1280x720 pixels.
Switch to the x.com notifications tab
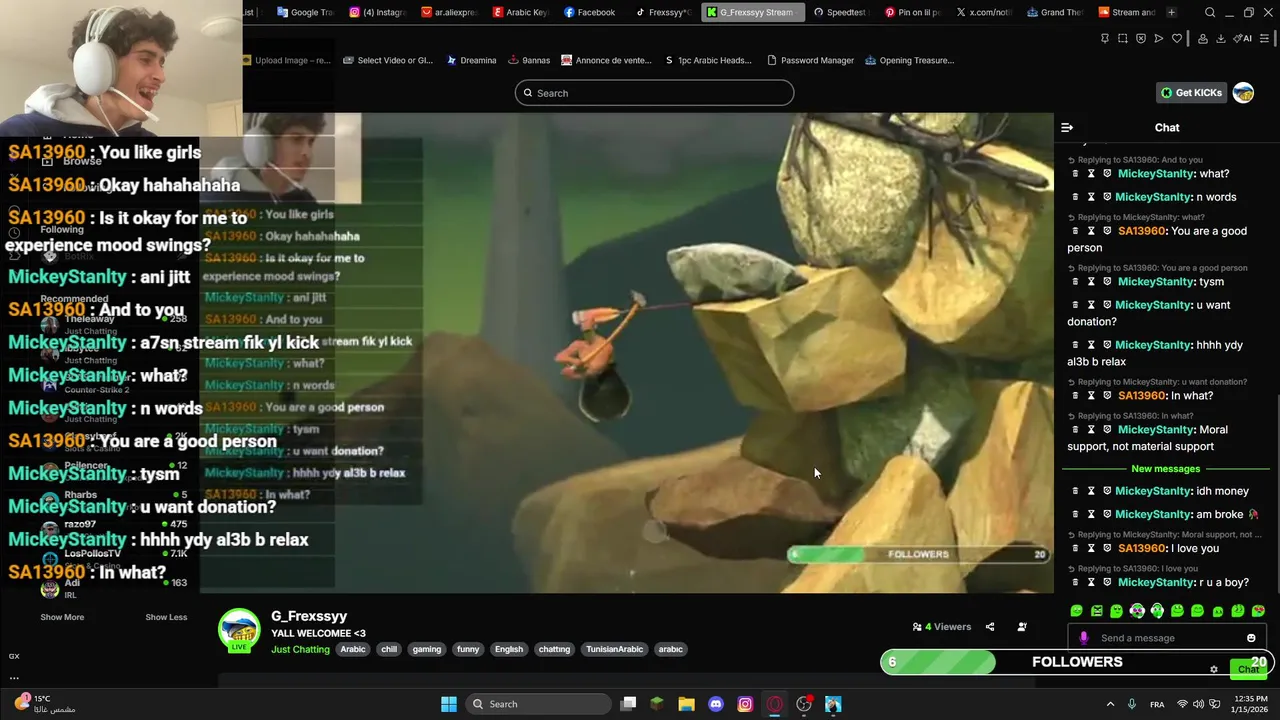(982, 12)
